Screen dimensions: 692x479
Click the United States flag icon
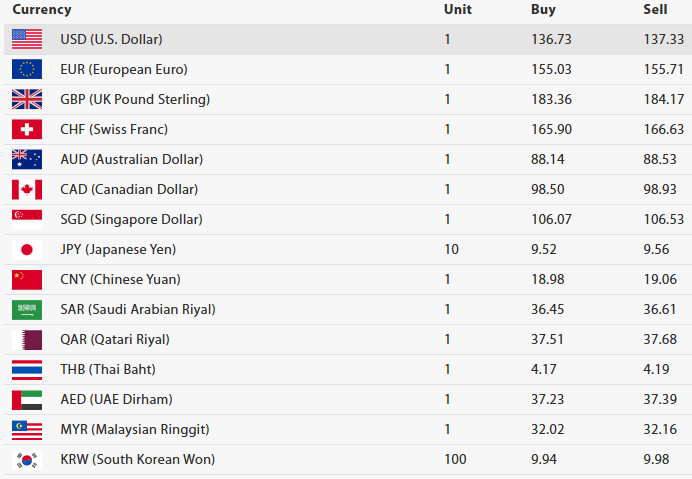27,39
